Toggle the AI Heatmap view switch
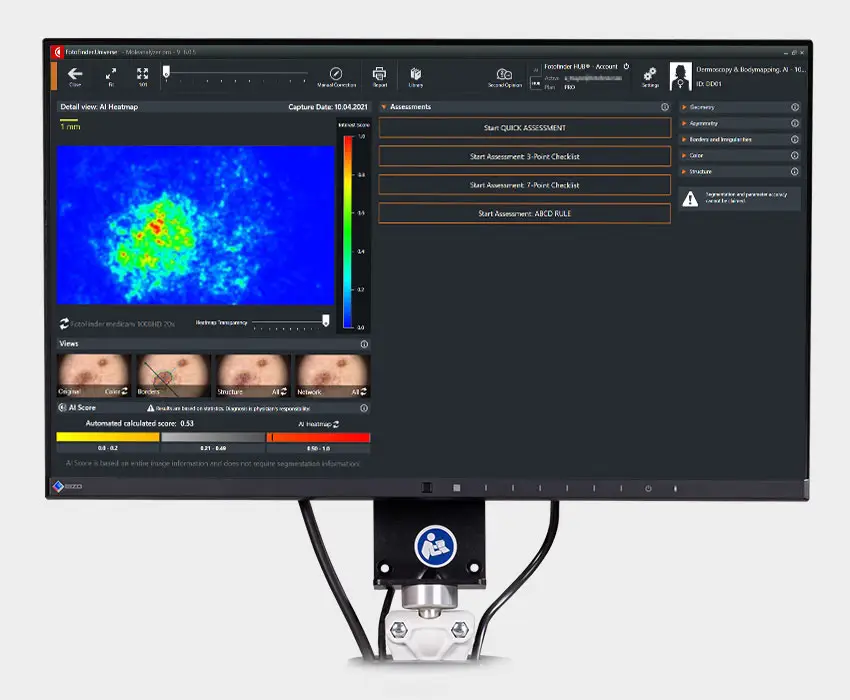This screenshot has width=850, height=700. 337,424
